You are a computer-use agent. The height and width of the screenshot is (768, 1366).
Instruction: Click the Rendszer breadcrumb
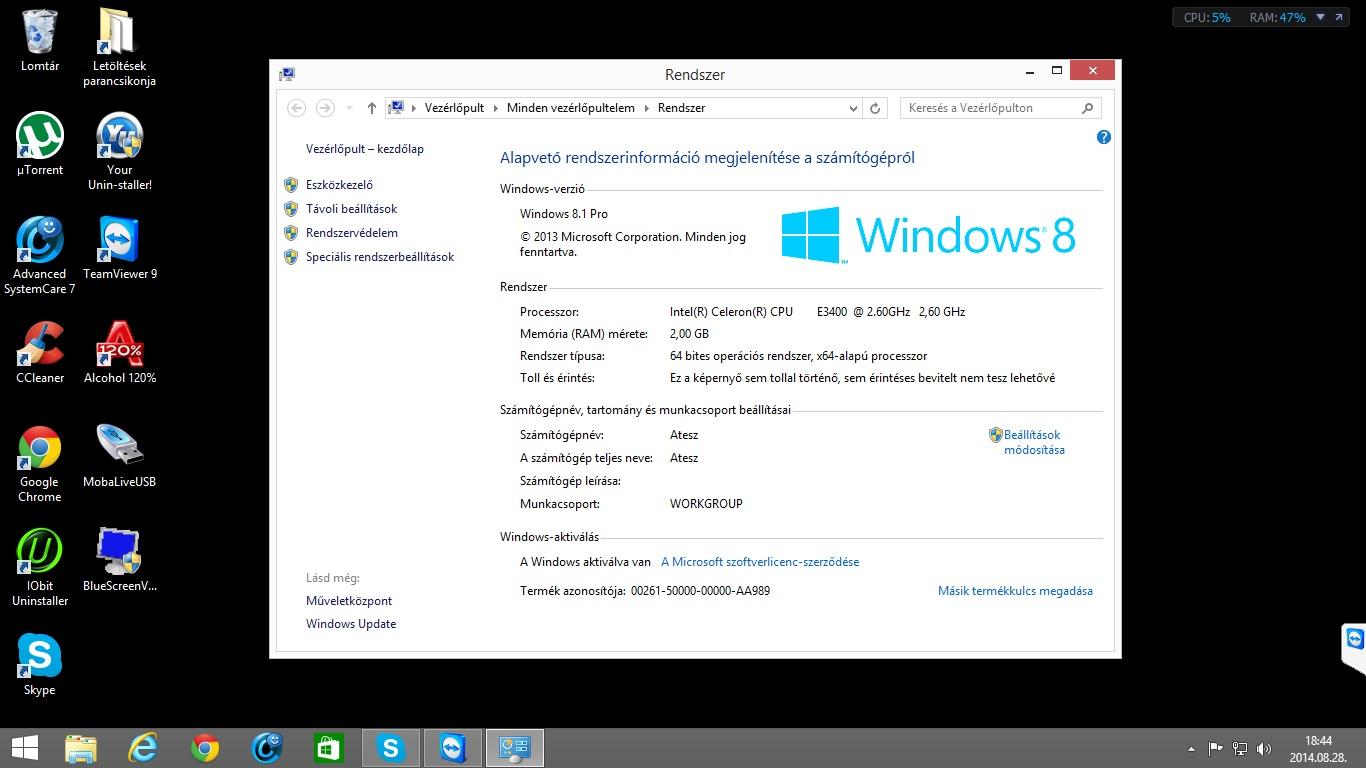tap(681, 108)
